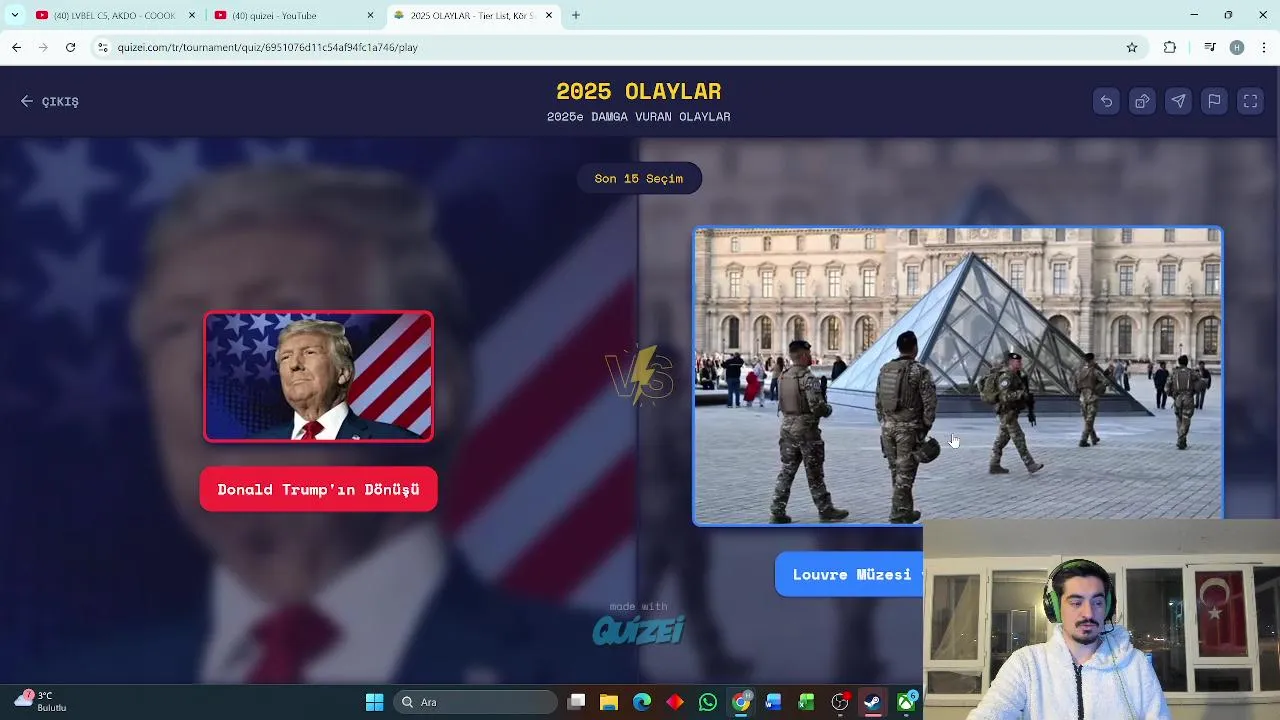Open a new browser tab
Screen dimensions: 1280x720
(x=576, y=15)
